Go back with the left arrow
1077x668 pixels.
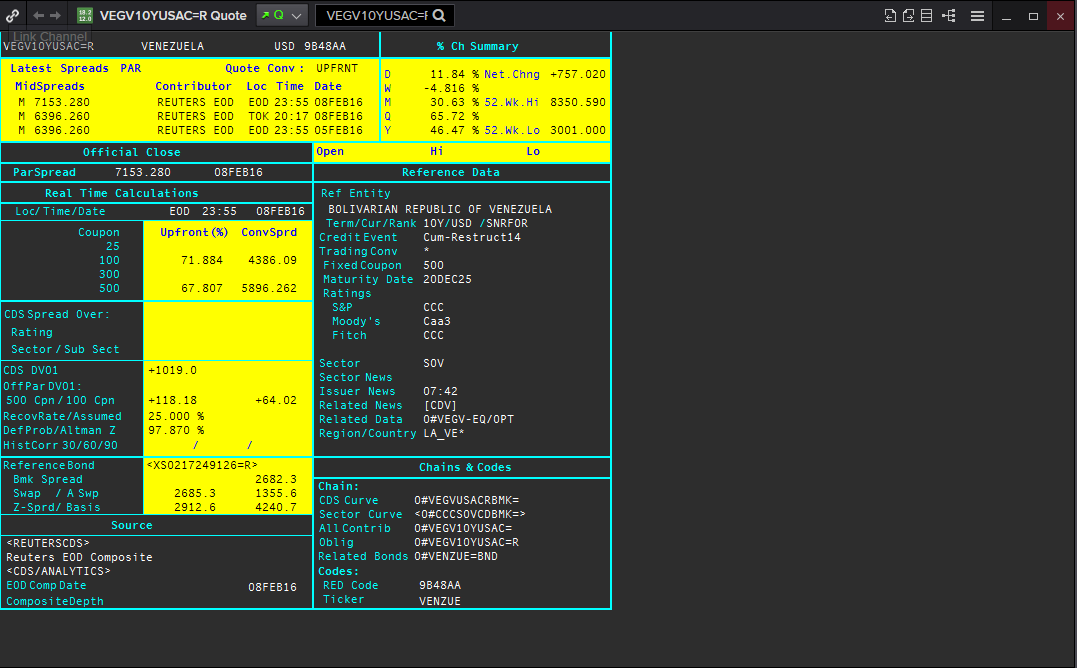[38, 15]
